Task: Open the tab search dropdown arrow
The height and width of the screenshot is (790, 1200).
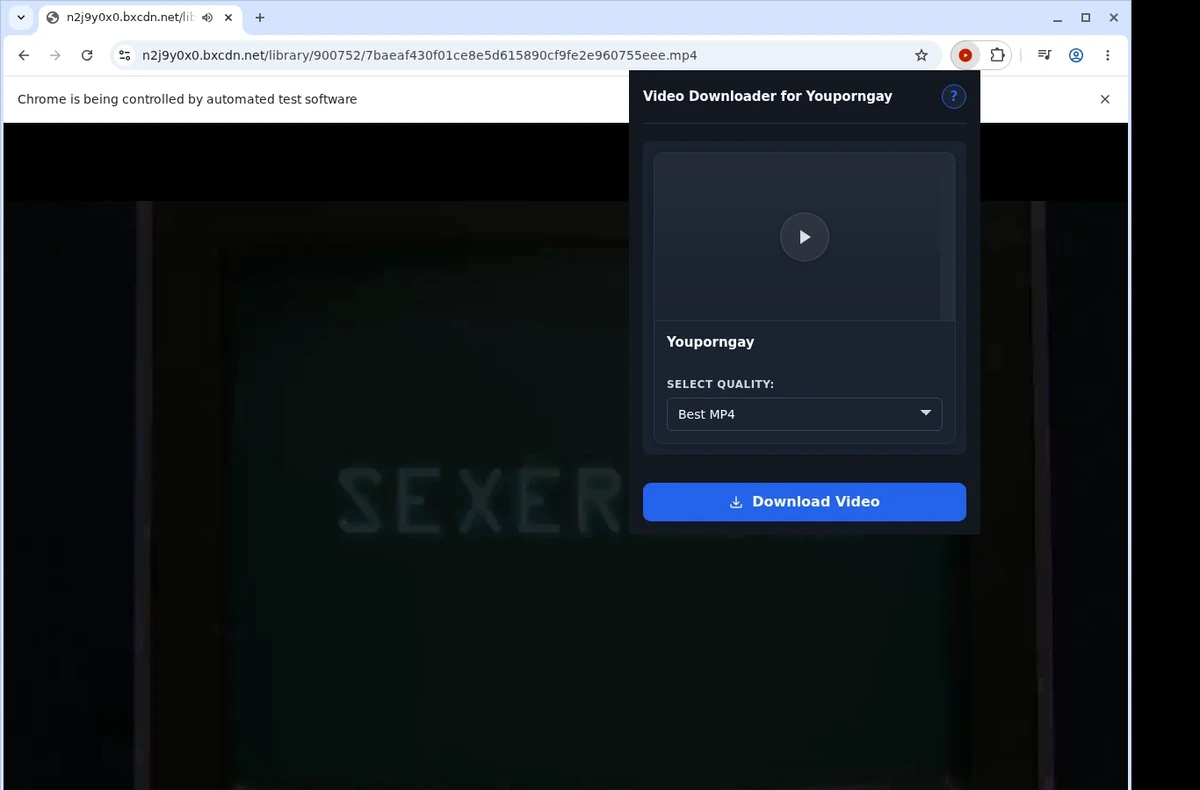Action: 21,17
